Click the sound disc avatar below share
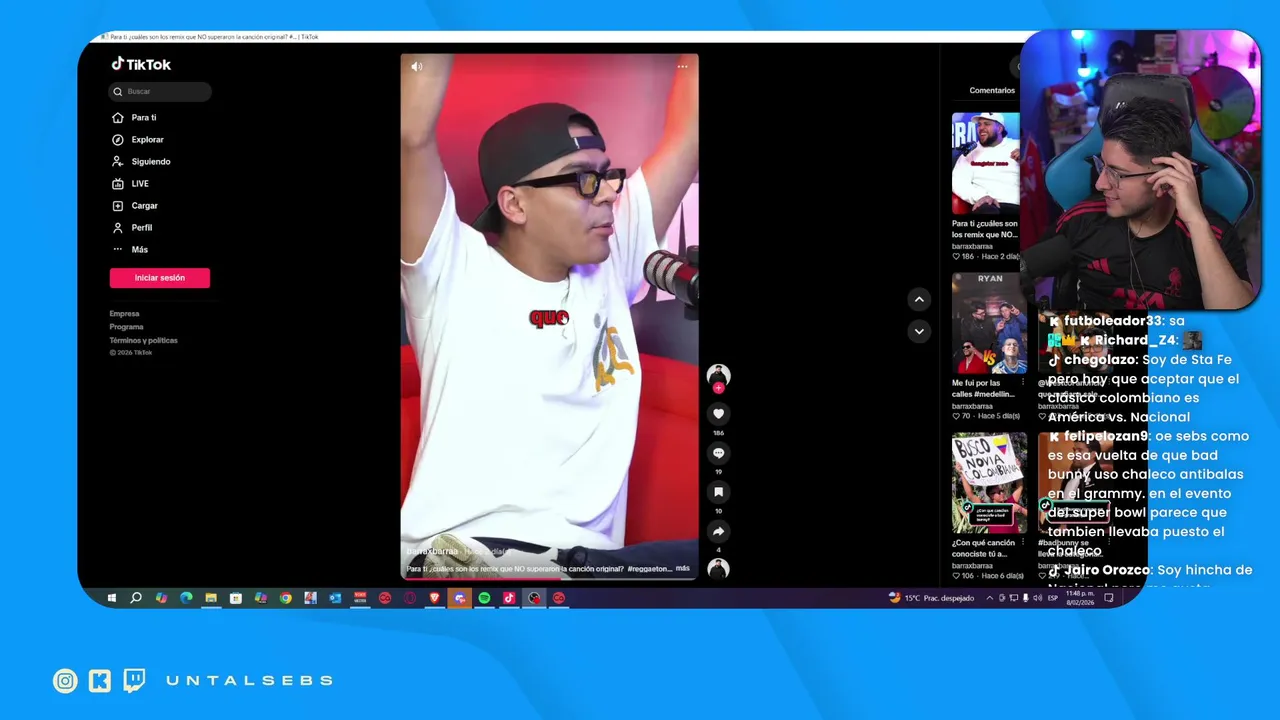Screen dimensions: 1280x720 click(x=718, y=568)
